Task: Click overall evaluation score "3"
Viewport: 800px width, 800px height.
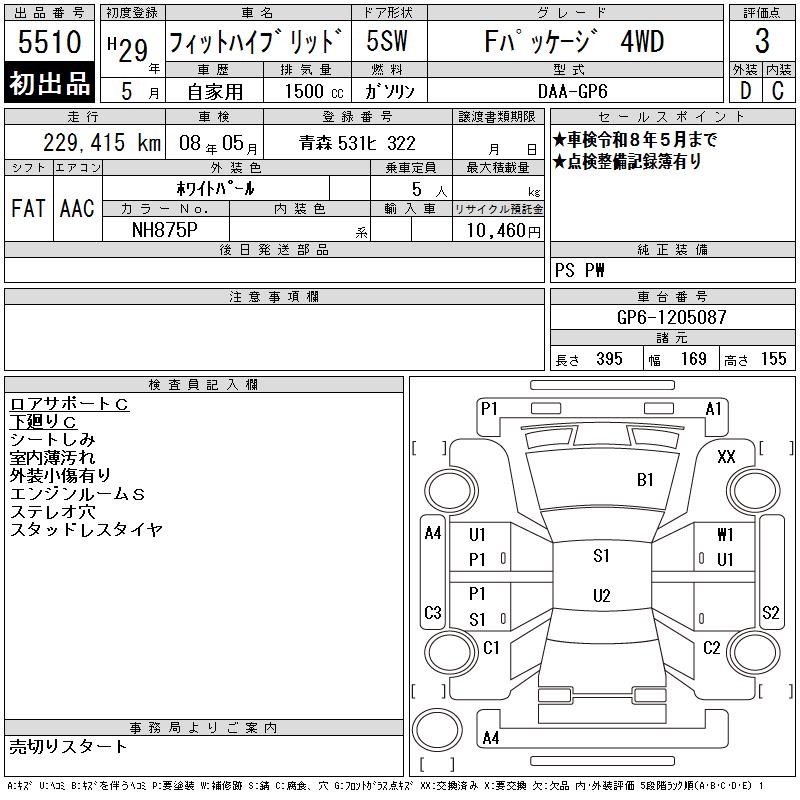Action: point(762,41)
